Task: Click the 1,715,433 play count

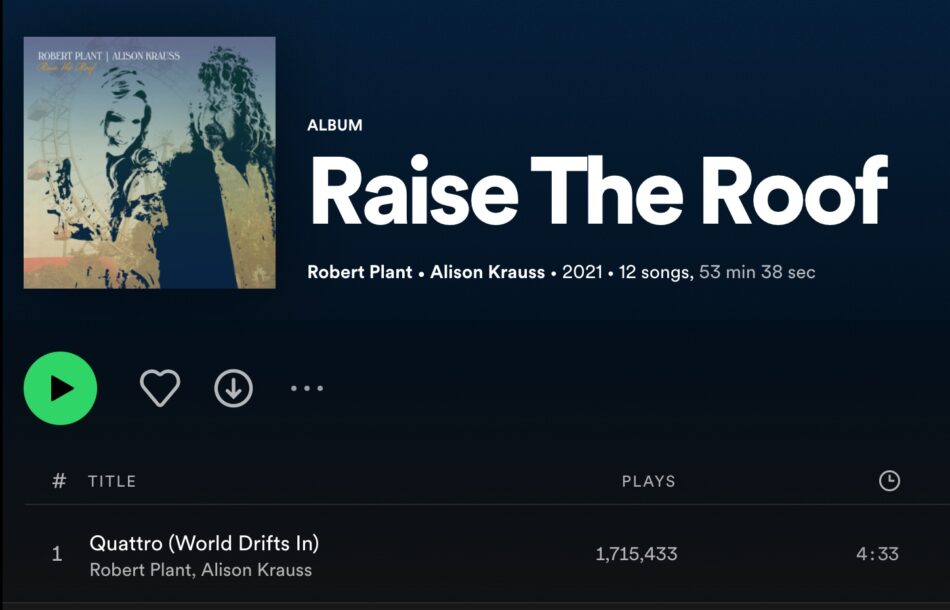Action: coord(636,554)
